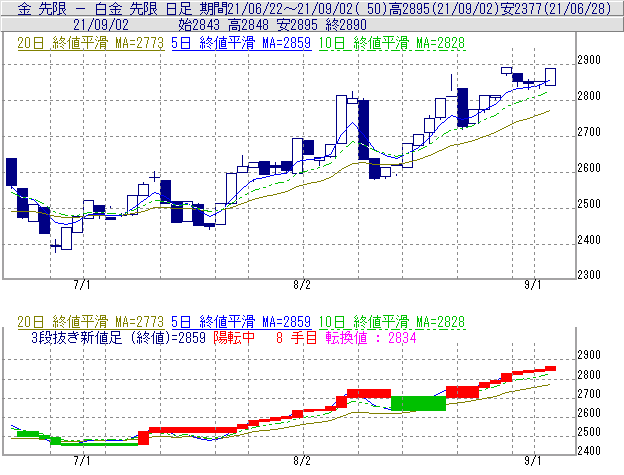The width and height of the screenshot is (624, 475).
Task: Click the 20日 終値平滑 MA=2773 legend in the upper chart
Action: pos(91,43)
